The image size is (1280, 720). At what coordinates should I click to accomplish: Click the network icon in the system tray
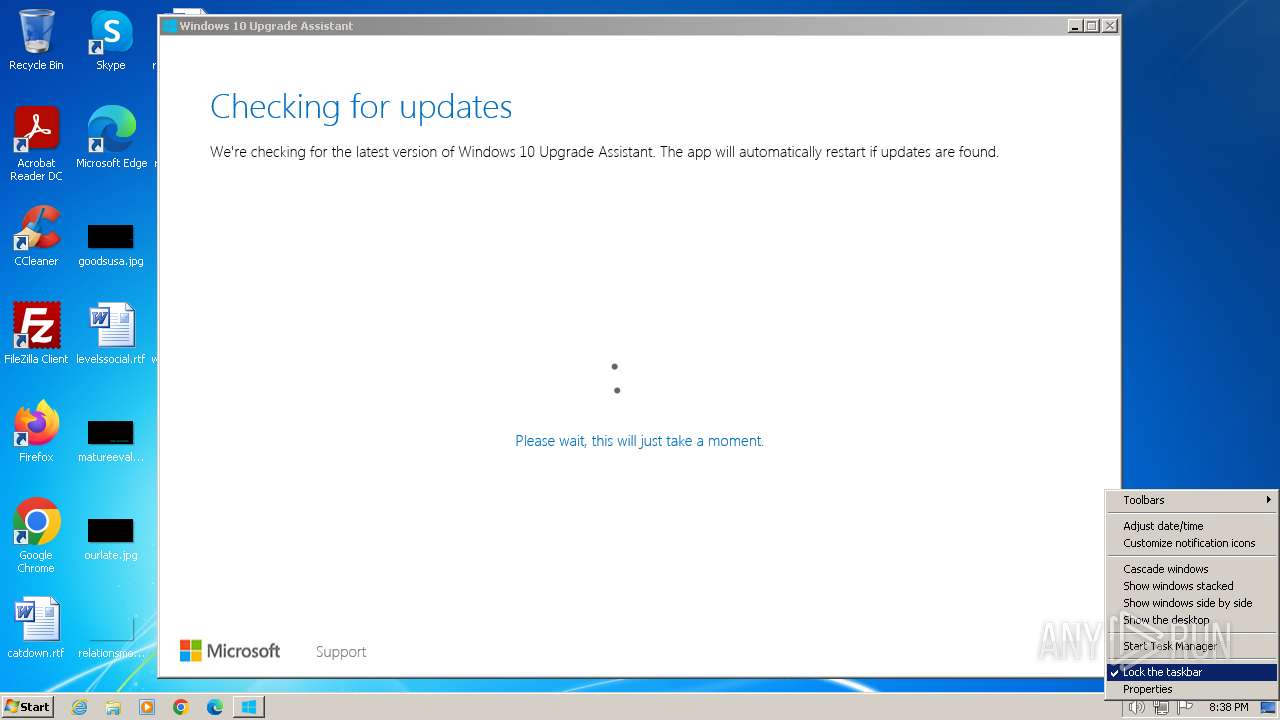point(1161,708)
